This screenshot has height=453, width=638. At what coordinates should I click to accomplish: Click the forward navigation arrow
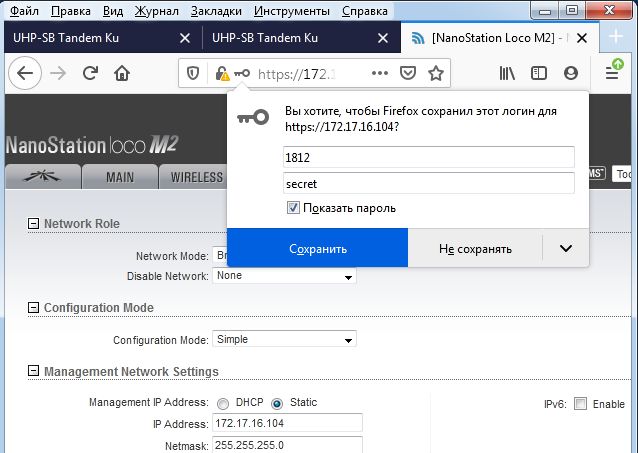pos(58,74)
